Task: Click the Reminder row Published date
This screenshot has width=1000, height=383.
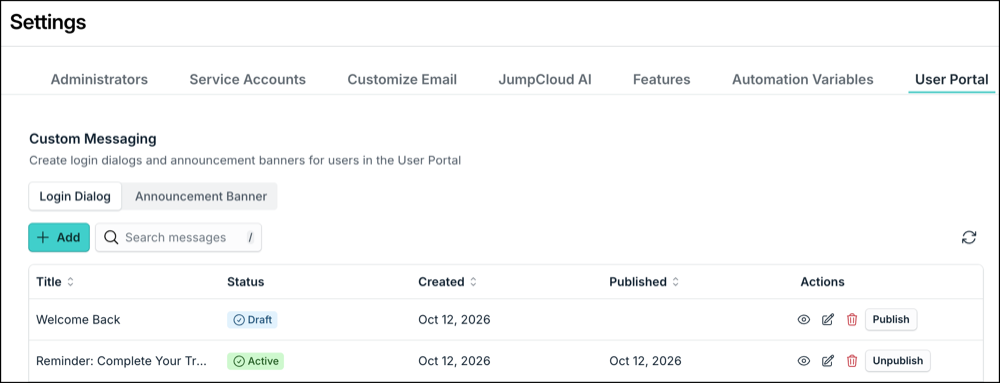Action: [x=645, y=361]
